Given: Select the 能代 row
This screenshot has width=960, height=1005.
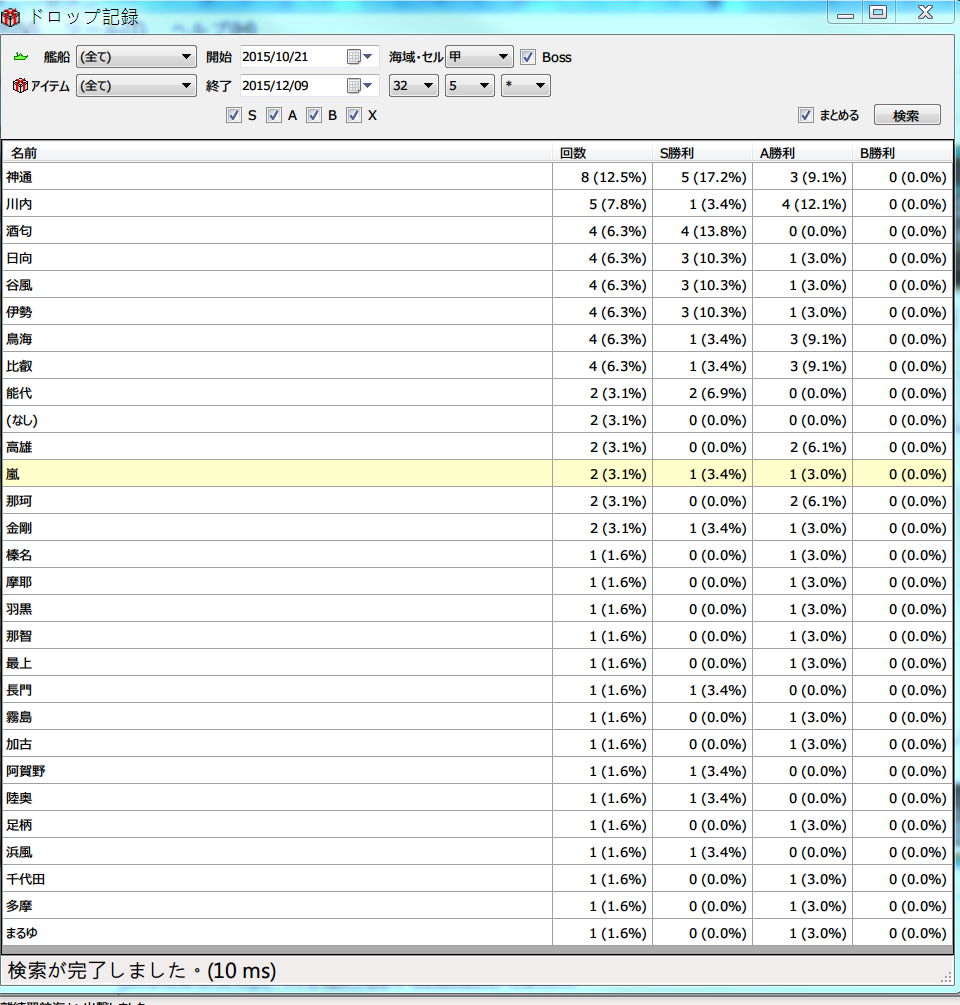Looking at the screenshot, I should click(477, 393).
